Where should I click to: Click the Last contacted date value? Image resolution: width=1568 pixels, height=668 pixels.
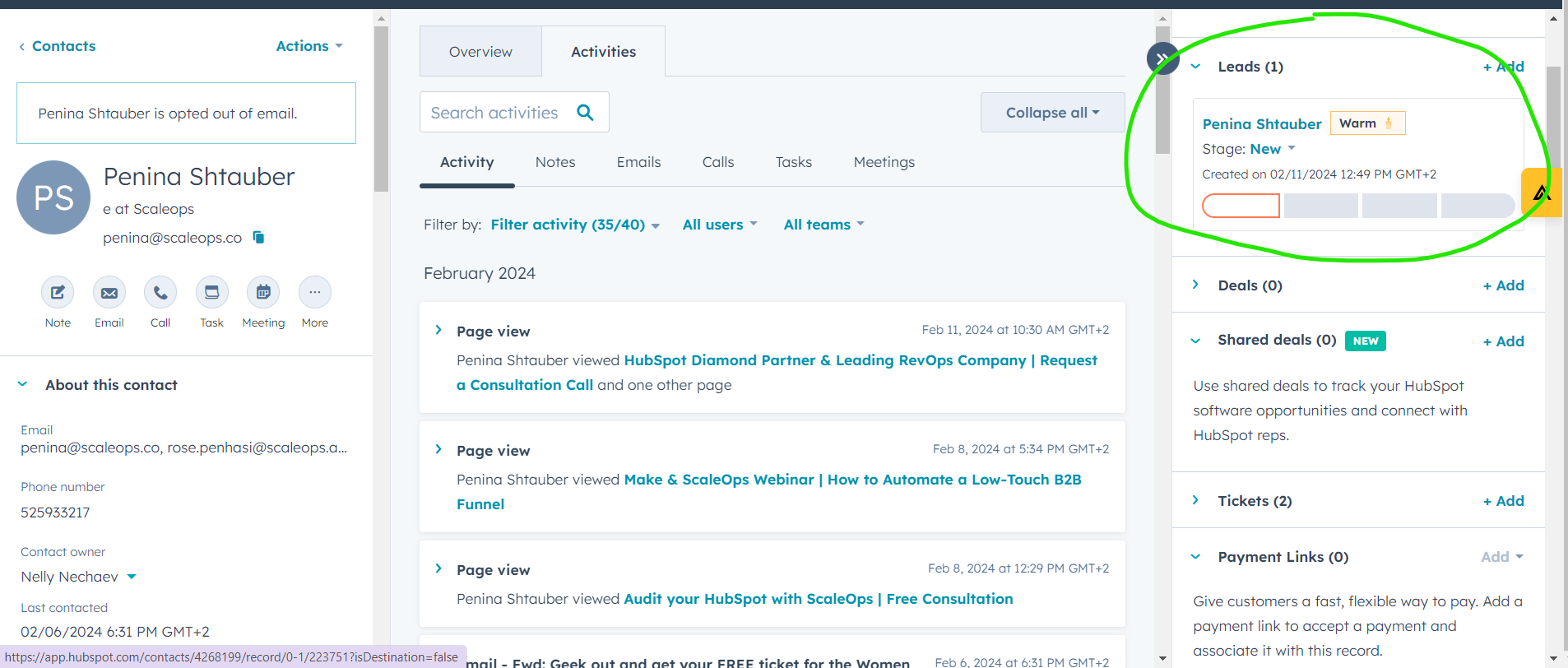pyautogui.click(x=115, y=632)
